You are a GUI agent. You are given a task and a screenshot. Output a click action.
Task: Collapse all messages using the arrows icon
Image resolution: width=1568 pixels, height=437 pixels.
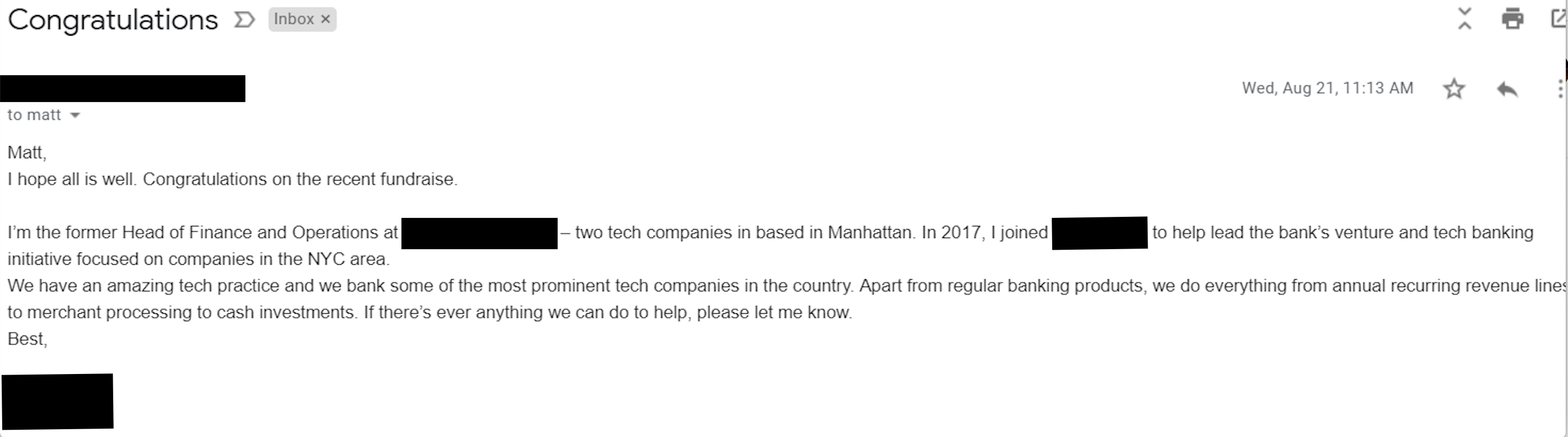[1464, 19]
